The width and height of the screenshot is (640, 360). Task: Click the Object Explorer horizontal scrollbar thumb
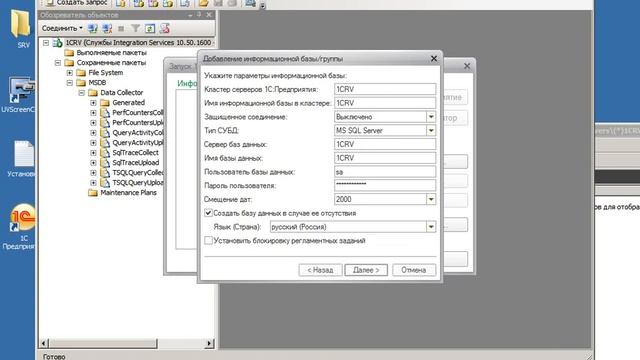pyautogui.click(x=103, y=343)
